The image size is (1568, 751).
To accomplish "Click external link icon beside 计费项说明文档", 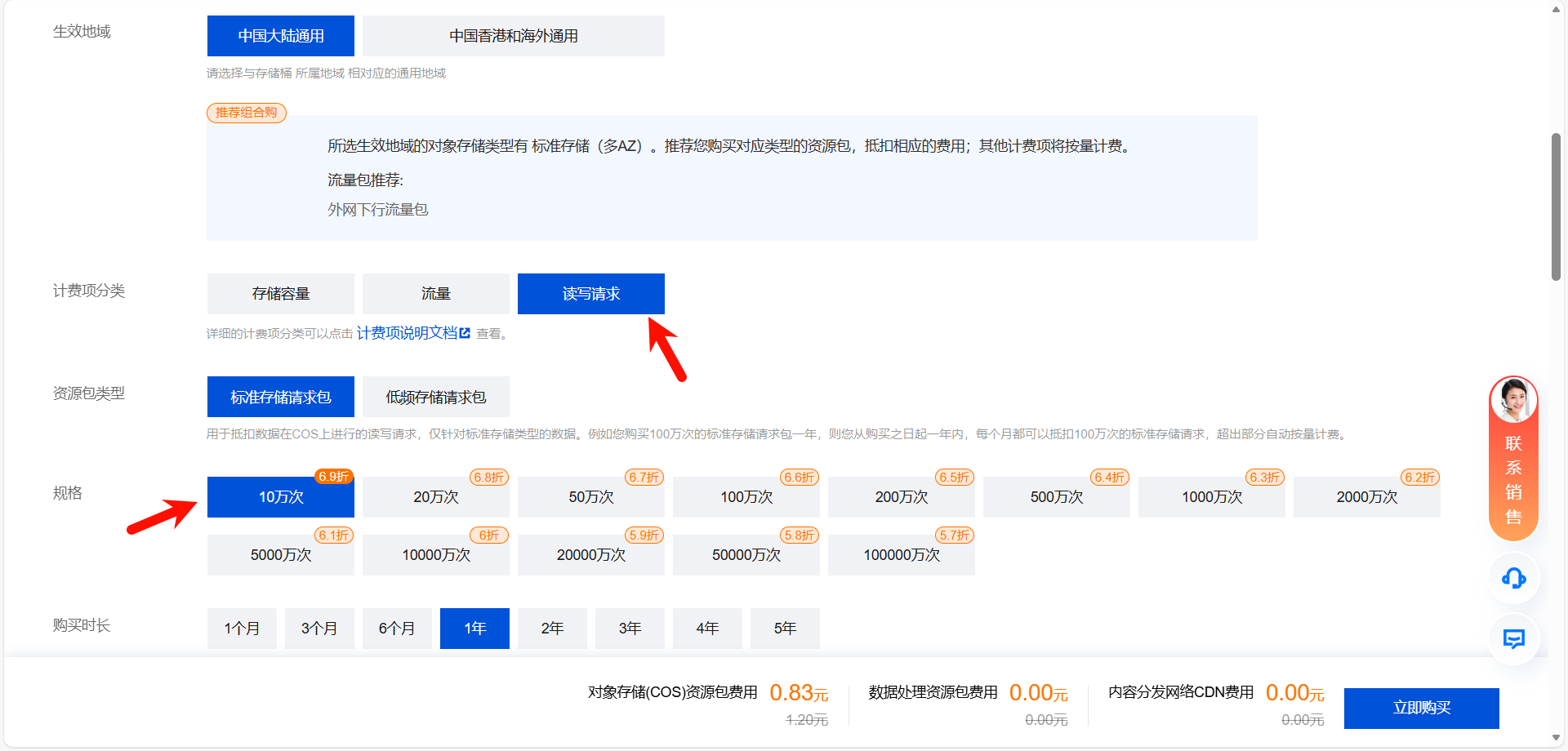I will (x=465, y=333).
